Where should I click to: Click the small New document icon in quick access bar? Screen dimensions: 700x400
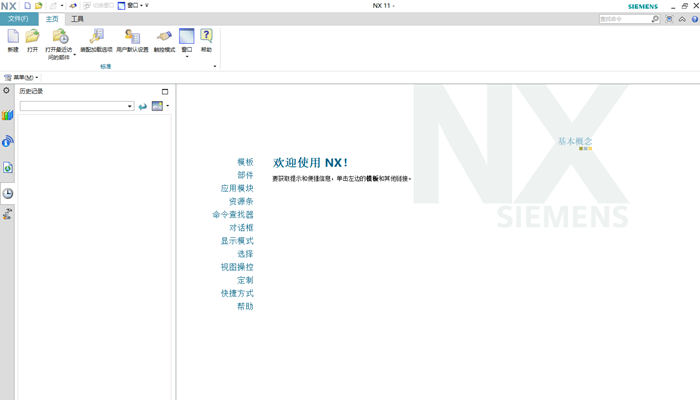pyautogui.click(x=28, y=6)
